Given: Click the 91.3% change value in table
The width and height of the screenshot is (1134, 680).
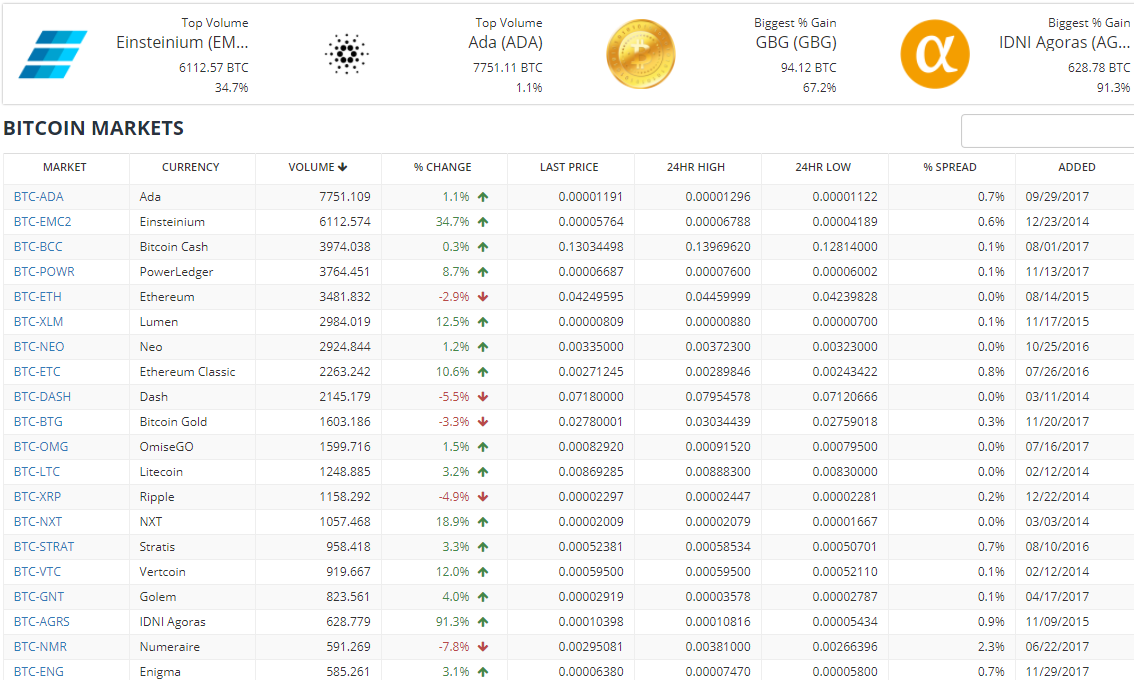Looking at the screenshot, I should tap(453, 621).
